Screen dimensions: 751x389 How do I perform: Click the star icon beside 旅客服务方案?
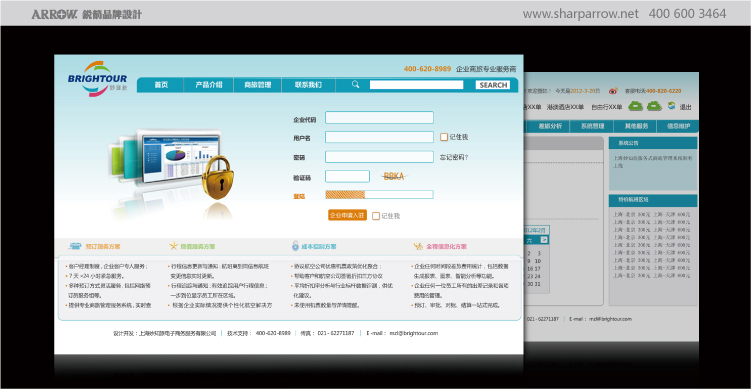coord(173,246)
